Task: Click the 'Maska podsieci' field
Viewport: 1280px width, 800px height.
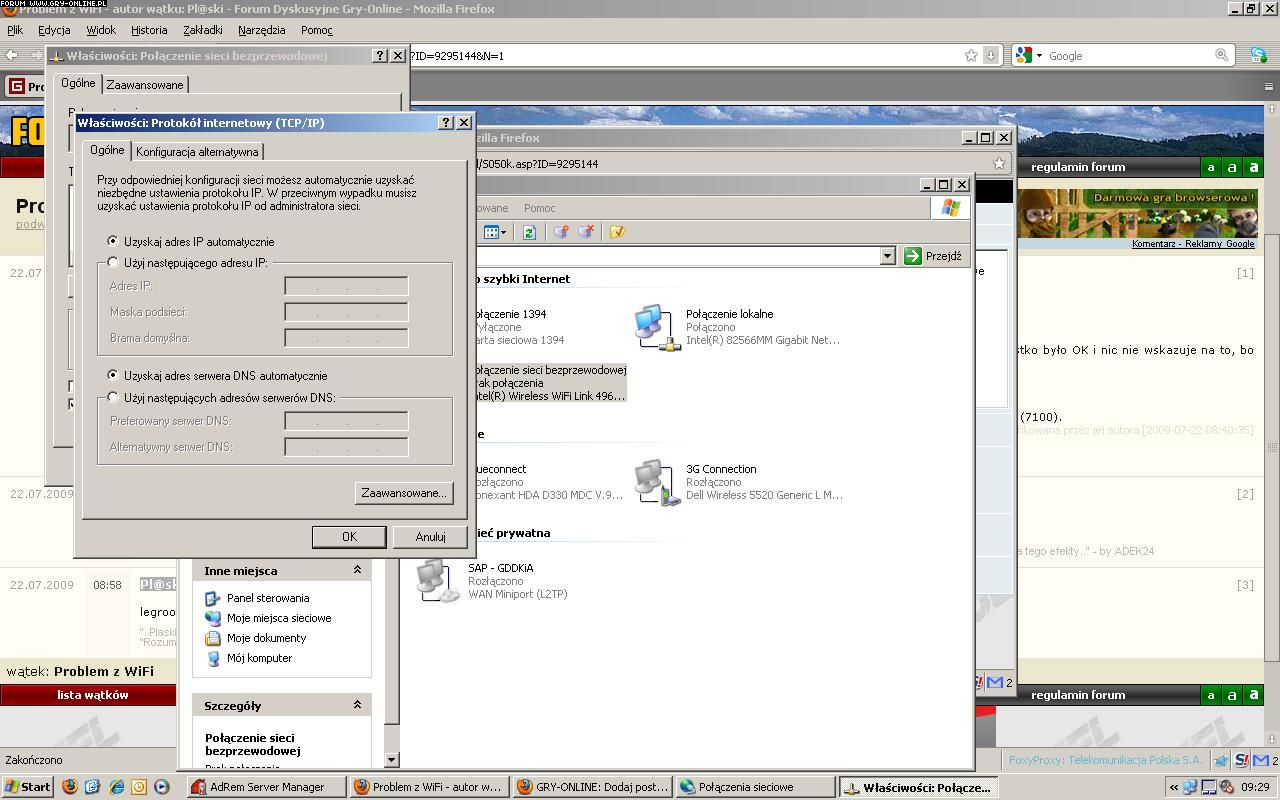Action: (x=346, y=312)
